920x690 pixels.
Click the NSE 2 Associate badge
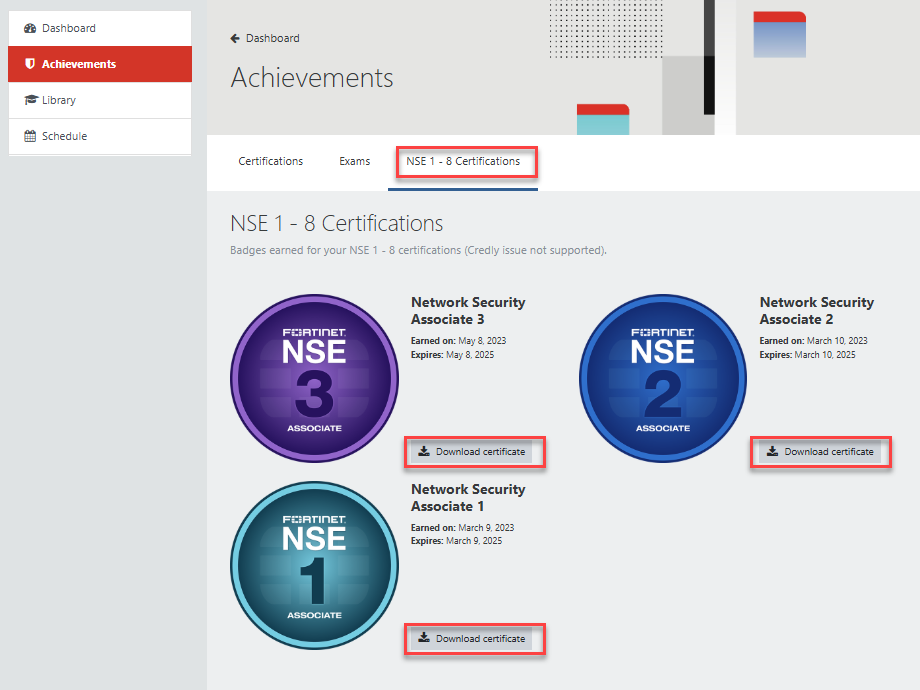(663, 378)
